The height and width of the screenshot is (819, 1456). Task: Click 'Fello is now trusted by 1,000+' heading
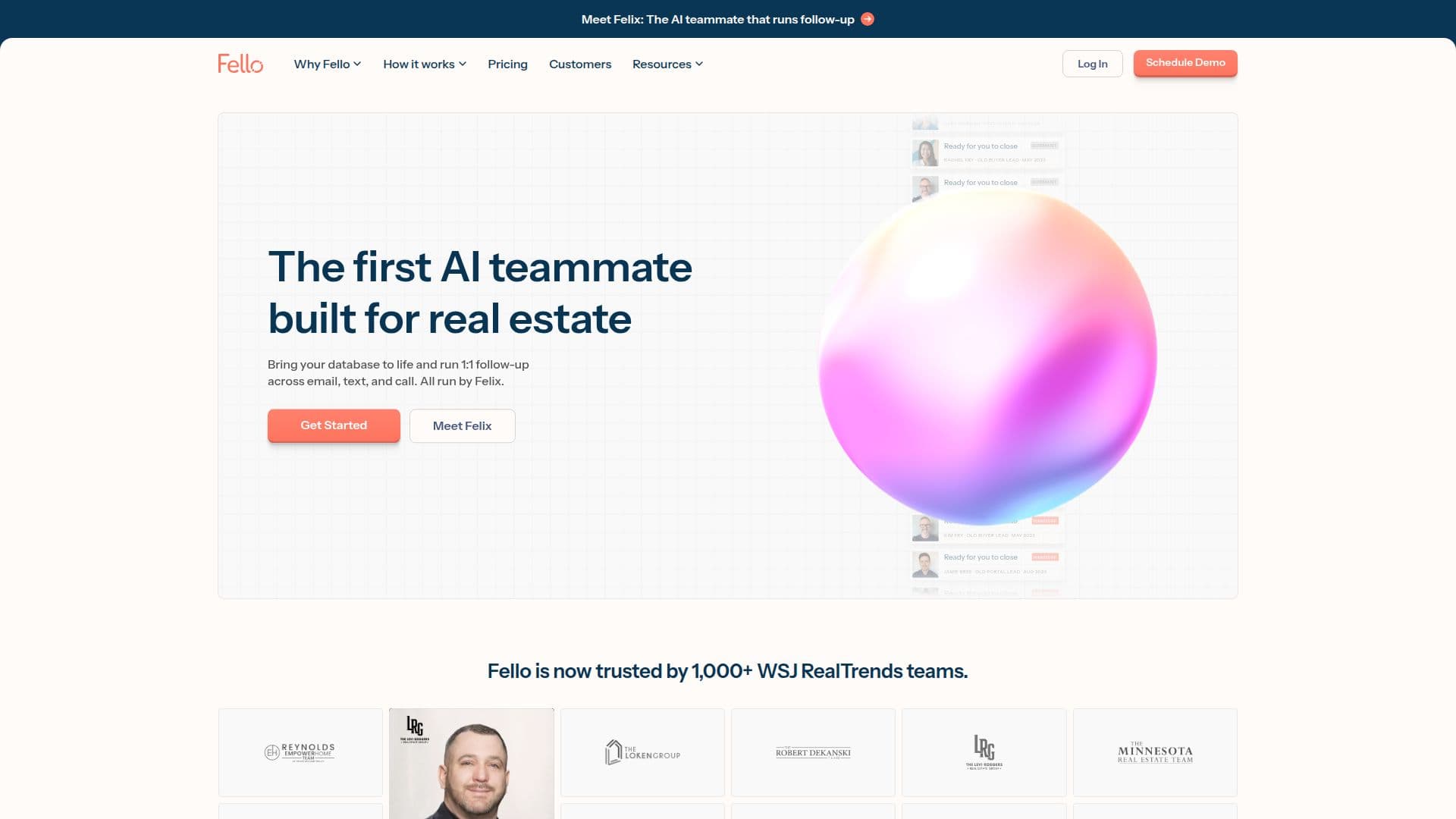coord(727,671)
